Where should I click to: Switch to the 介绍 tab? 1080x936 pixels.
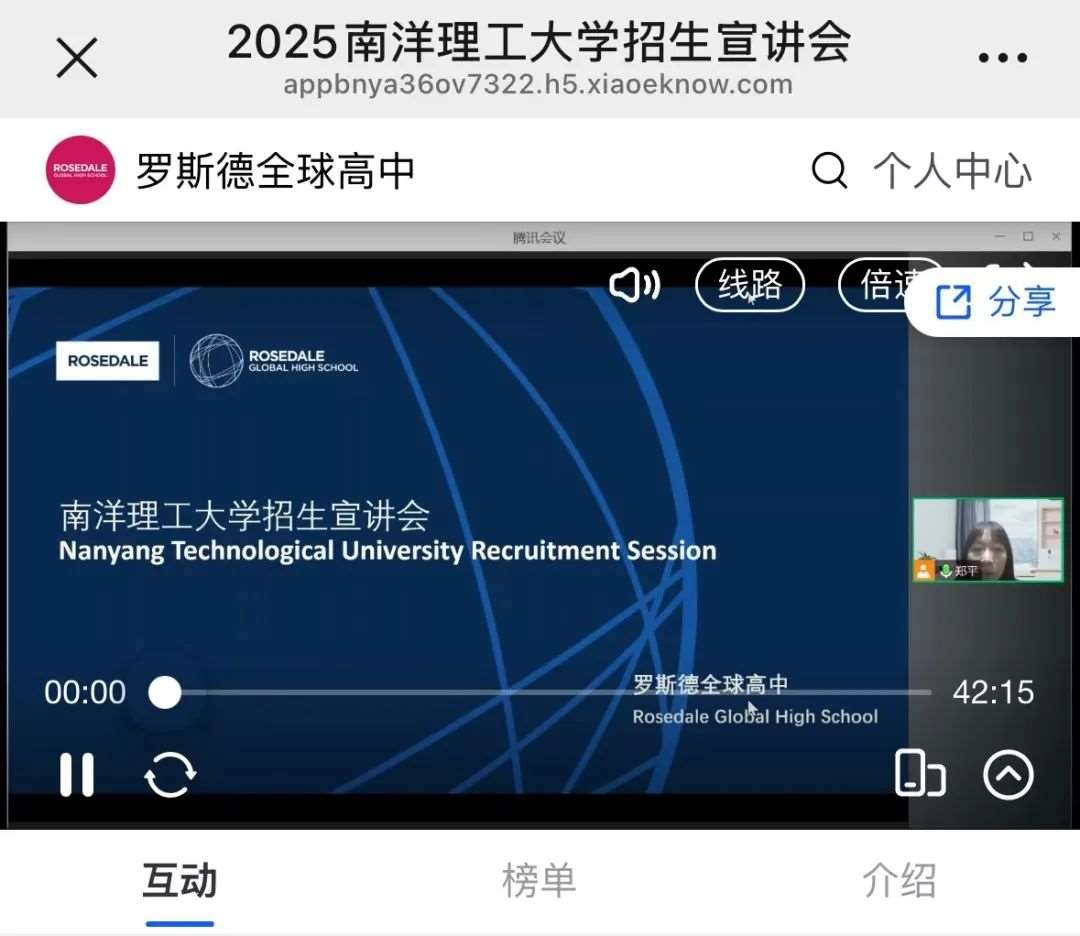pyautogui.click(x=900, y=880)
